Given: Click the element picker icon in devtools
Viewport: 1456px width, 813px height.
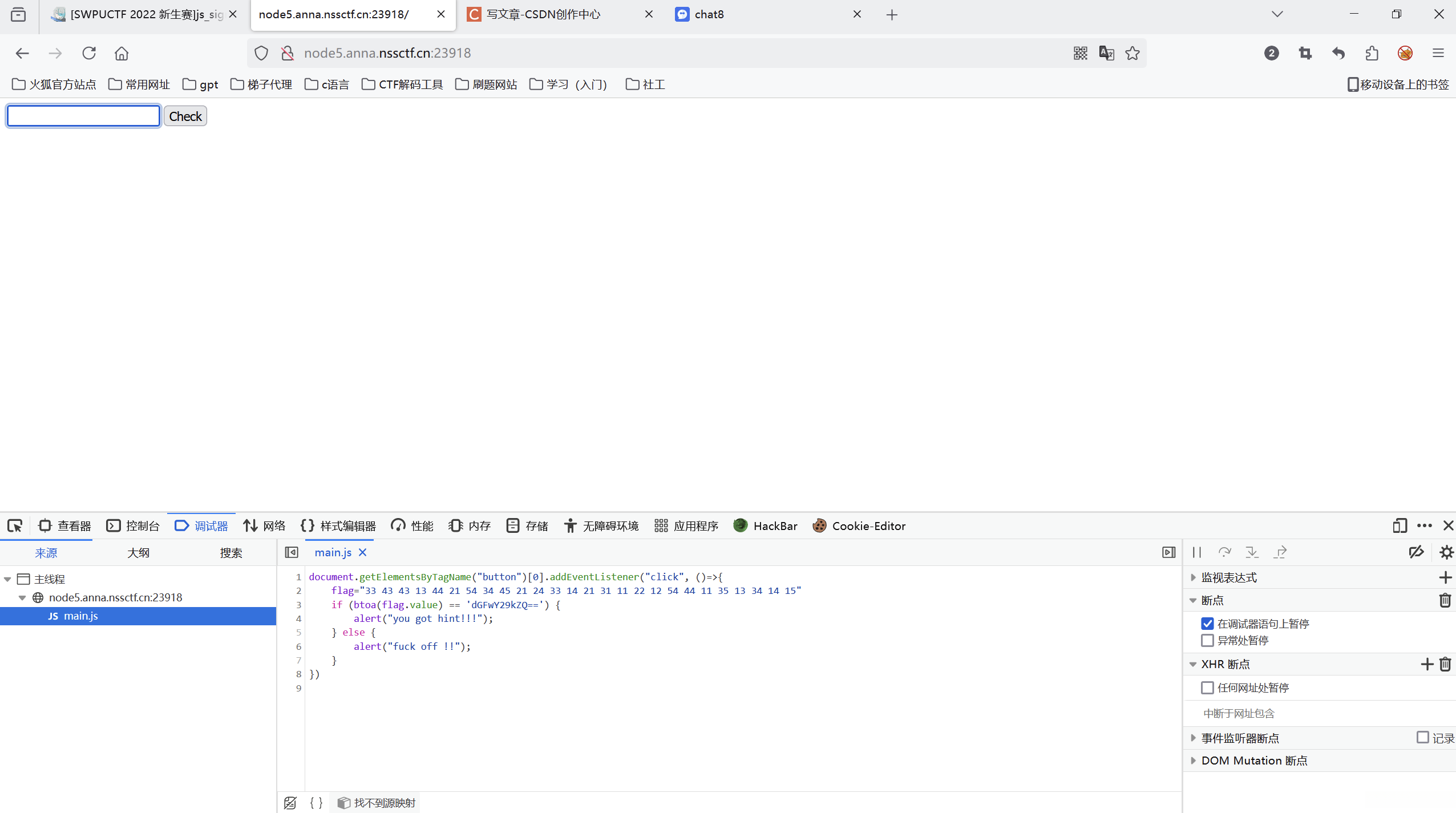Looking at the screenshot, I should point(15,525).
